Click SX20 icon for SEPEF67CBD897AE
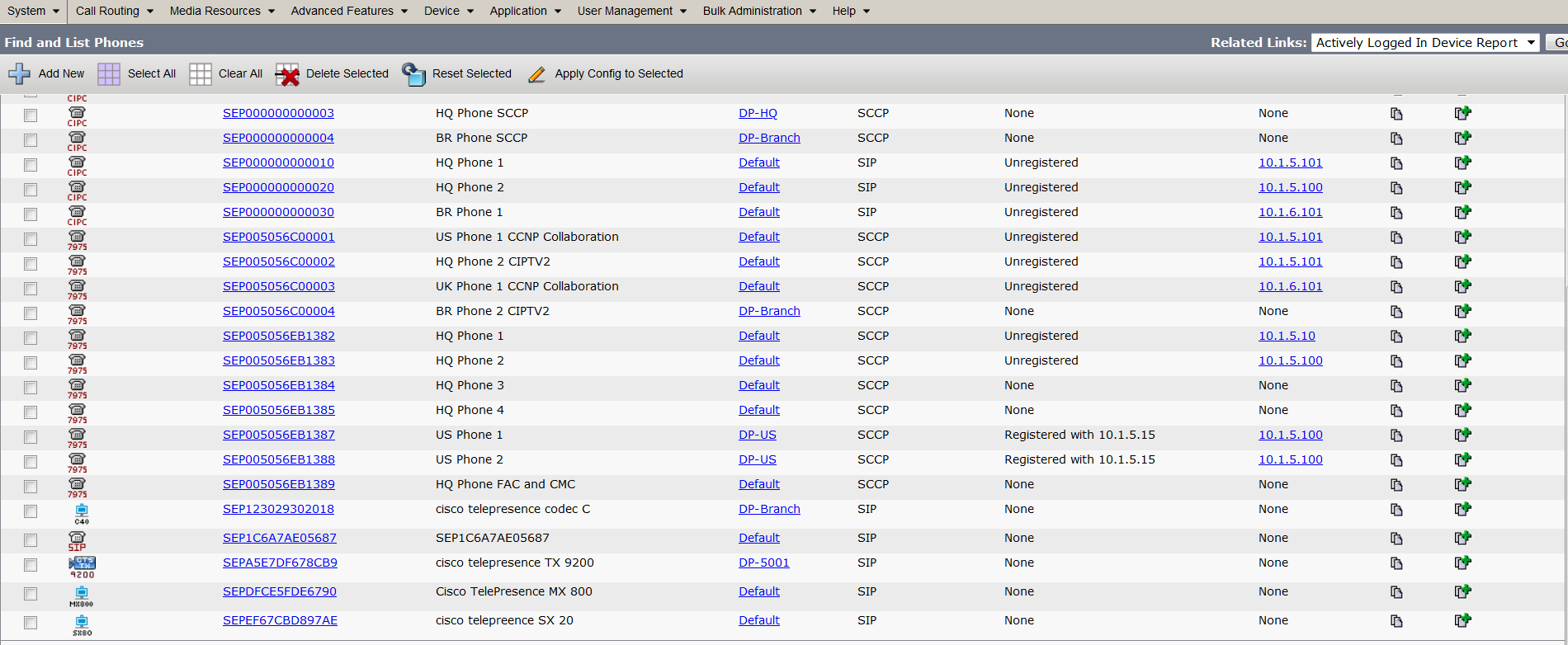This screenshot has height=645, width=1568. click(x=82, y=625)
